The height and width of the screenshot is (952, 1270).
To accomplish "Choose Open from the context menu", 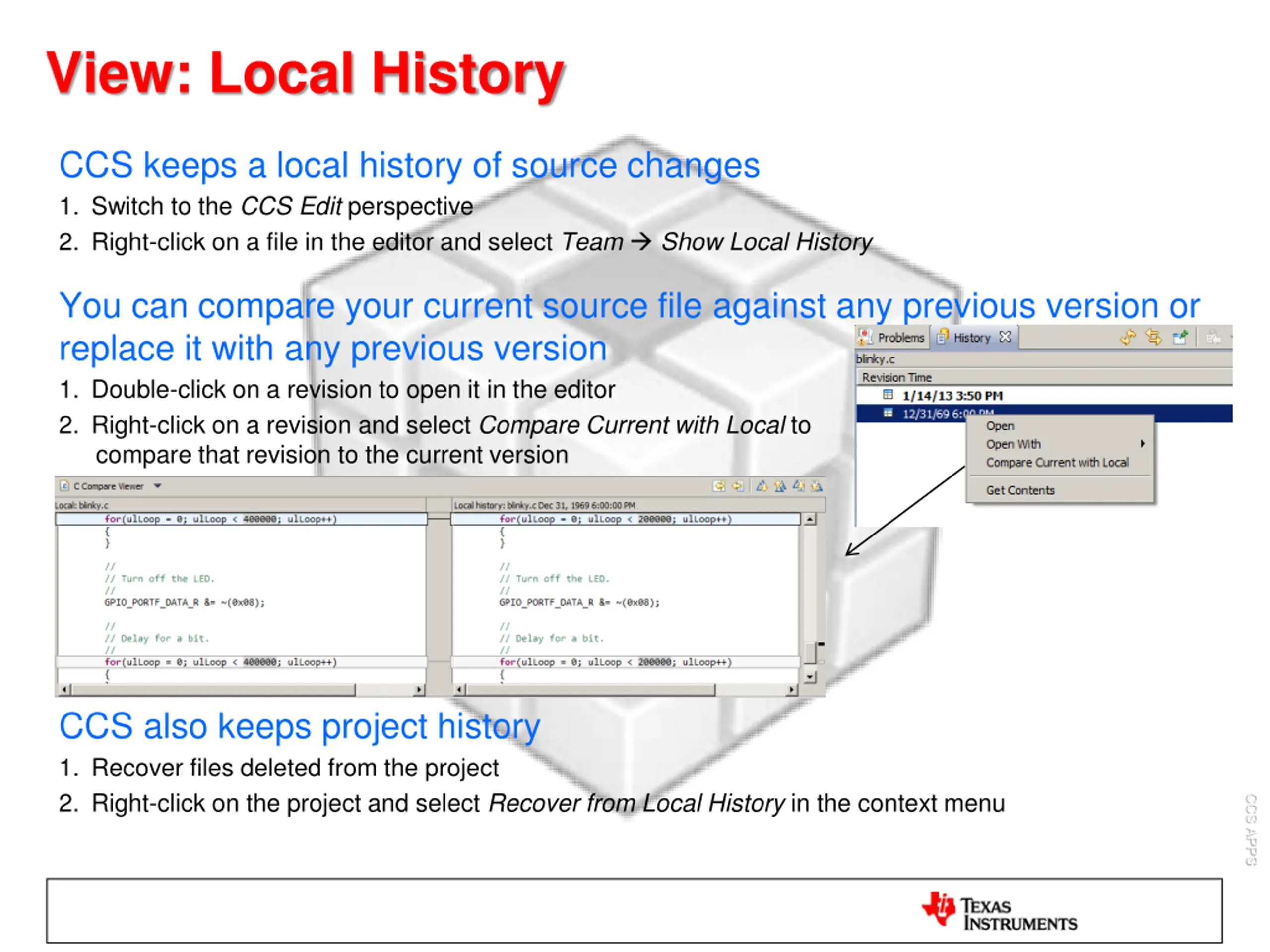I will 1000,426.
